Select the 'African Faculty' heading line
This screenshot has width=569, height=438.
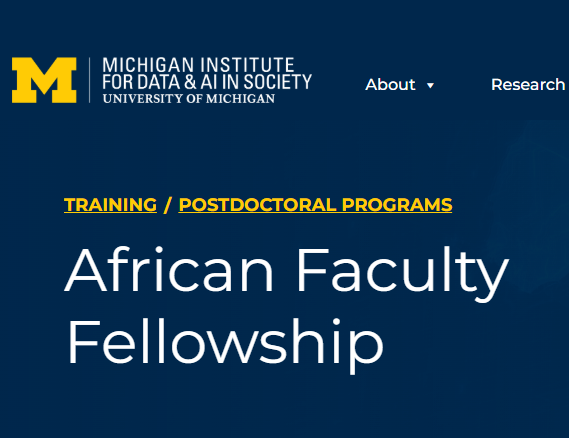pos(286,270)
